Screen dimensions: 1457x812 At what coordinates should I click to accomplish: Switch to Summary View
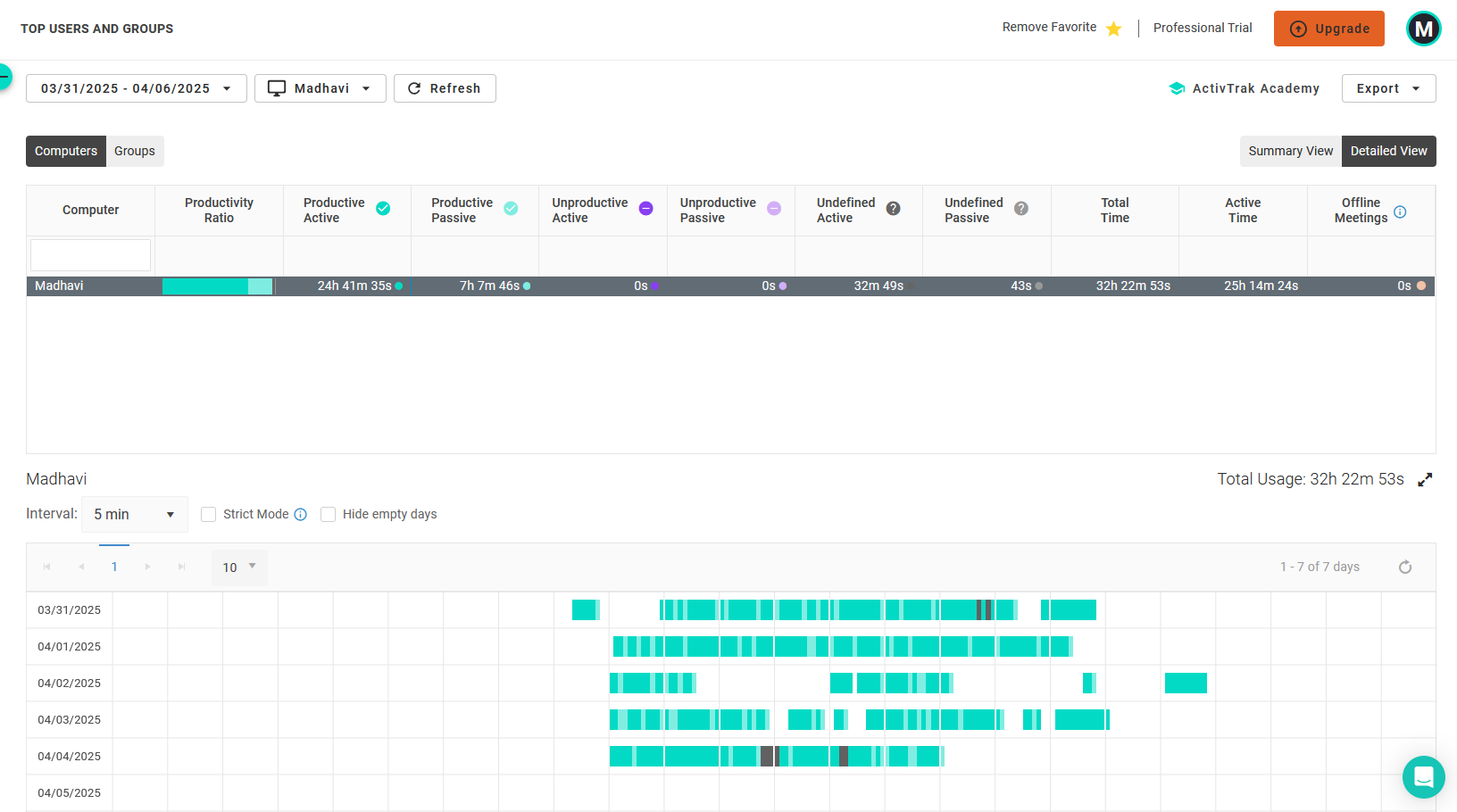pos(1290,151)
